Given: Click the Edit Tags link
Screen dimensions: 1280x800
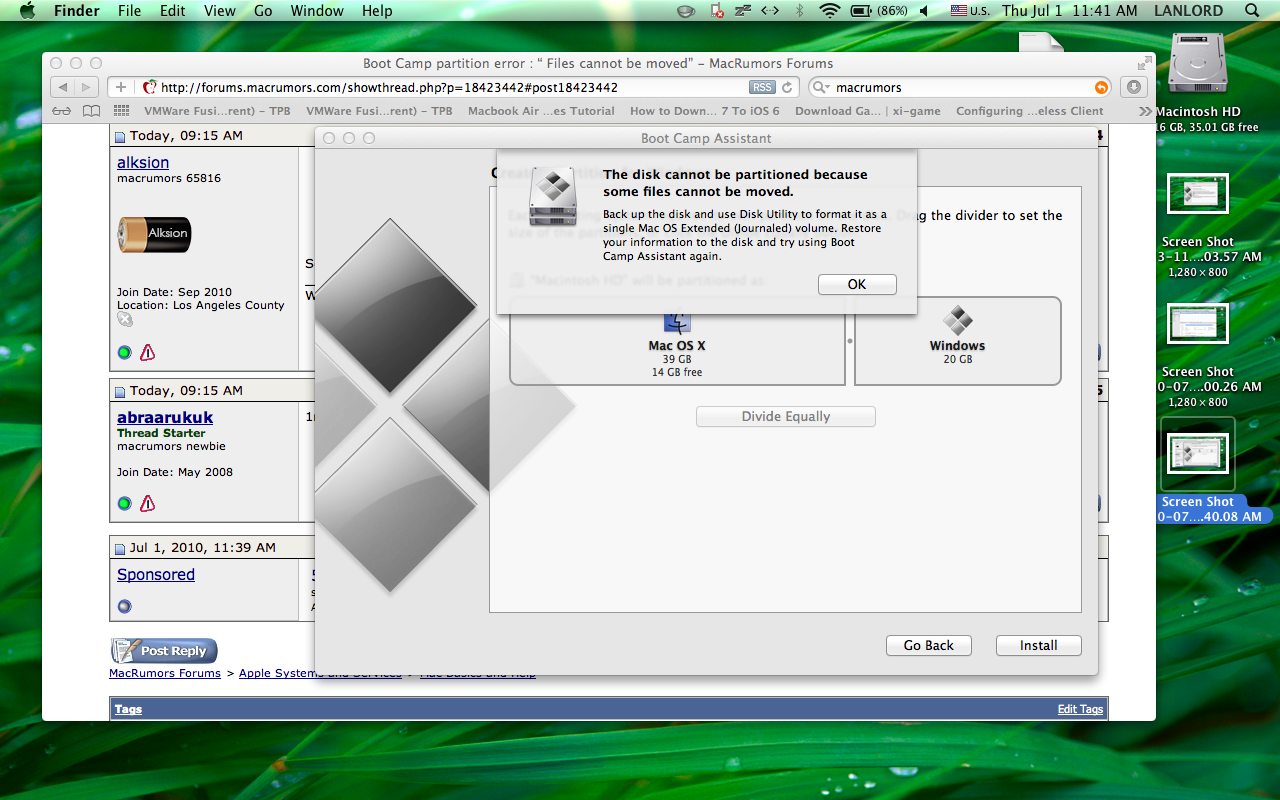Looking at the screenshot, I should [1080, 709].
